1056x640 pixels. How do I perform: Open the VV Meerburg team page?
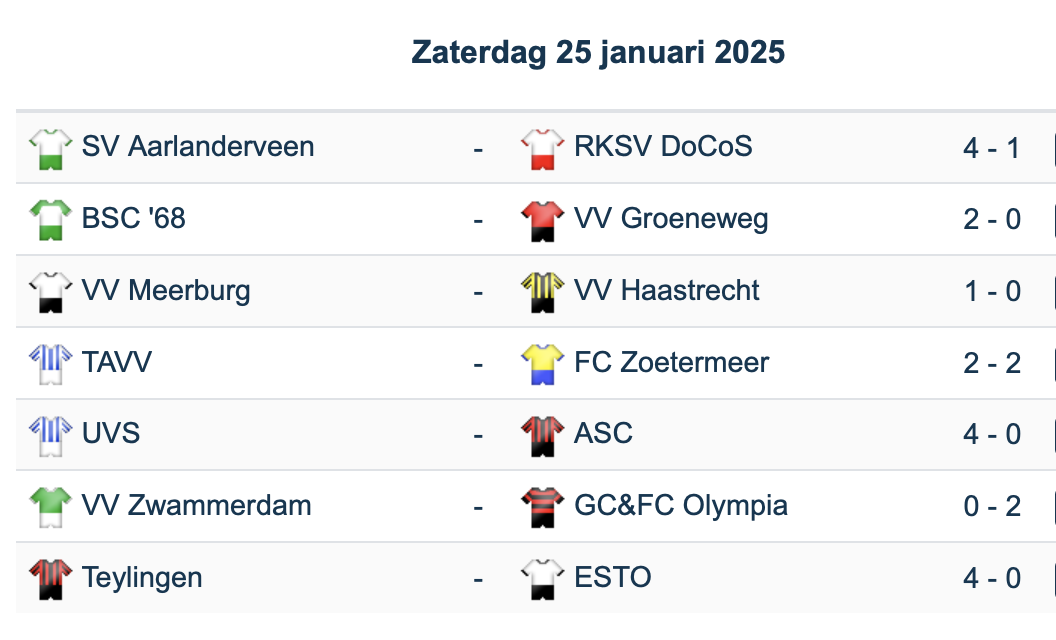(x=166, y=291)
